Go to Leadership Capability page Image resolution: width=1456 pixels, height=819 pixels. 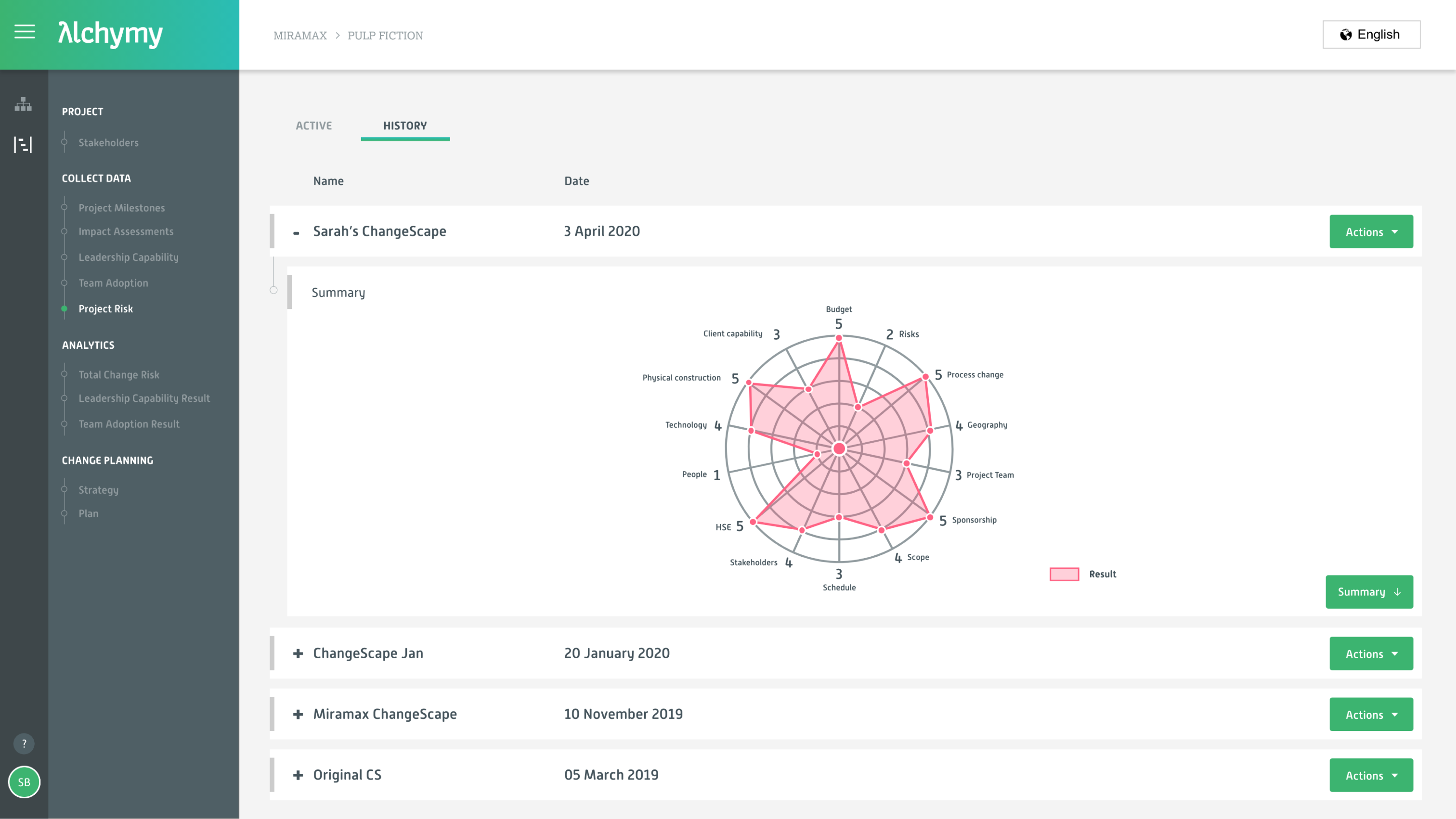point(128,257)
